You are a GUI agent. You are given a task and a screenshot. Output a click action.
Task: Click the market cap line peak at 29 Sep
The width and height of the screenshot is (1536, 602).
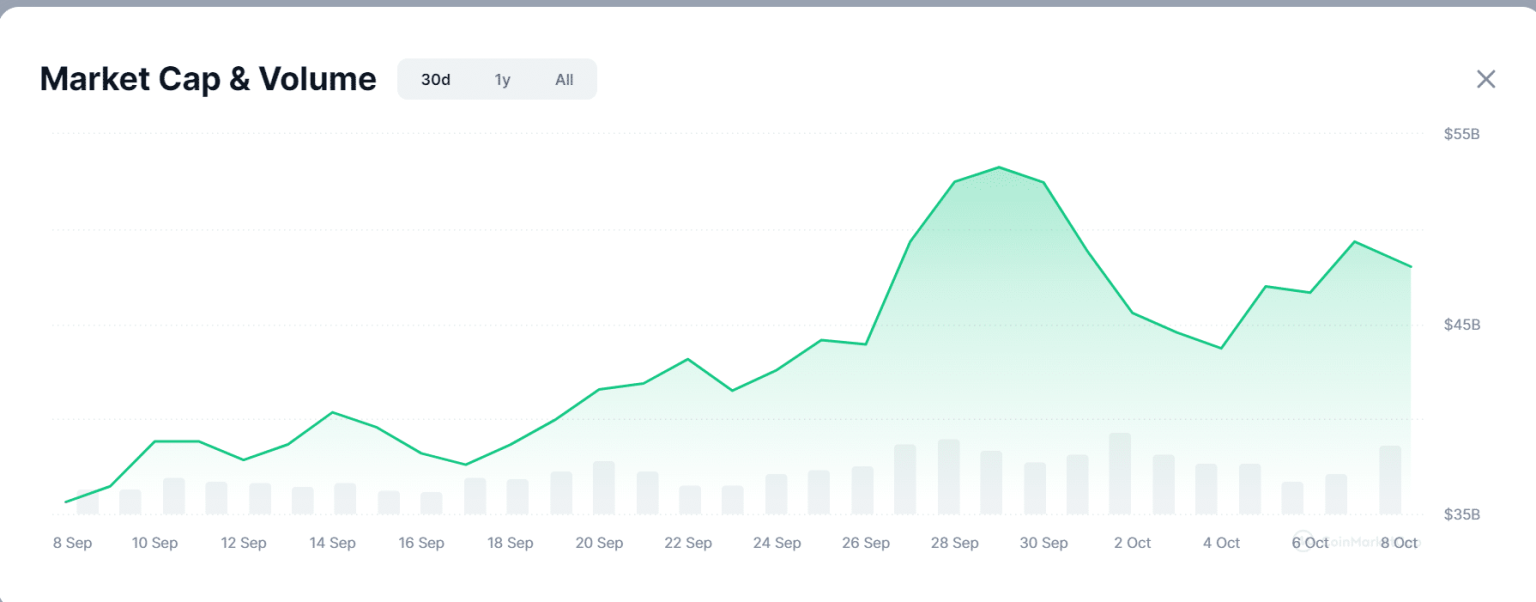coord(999,167)
